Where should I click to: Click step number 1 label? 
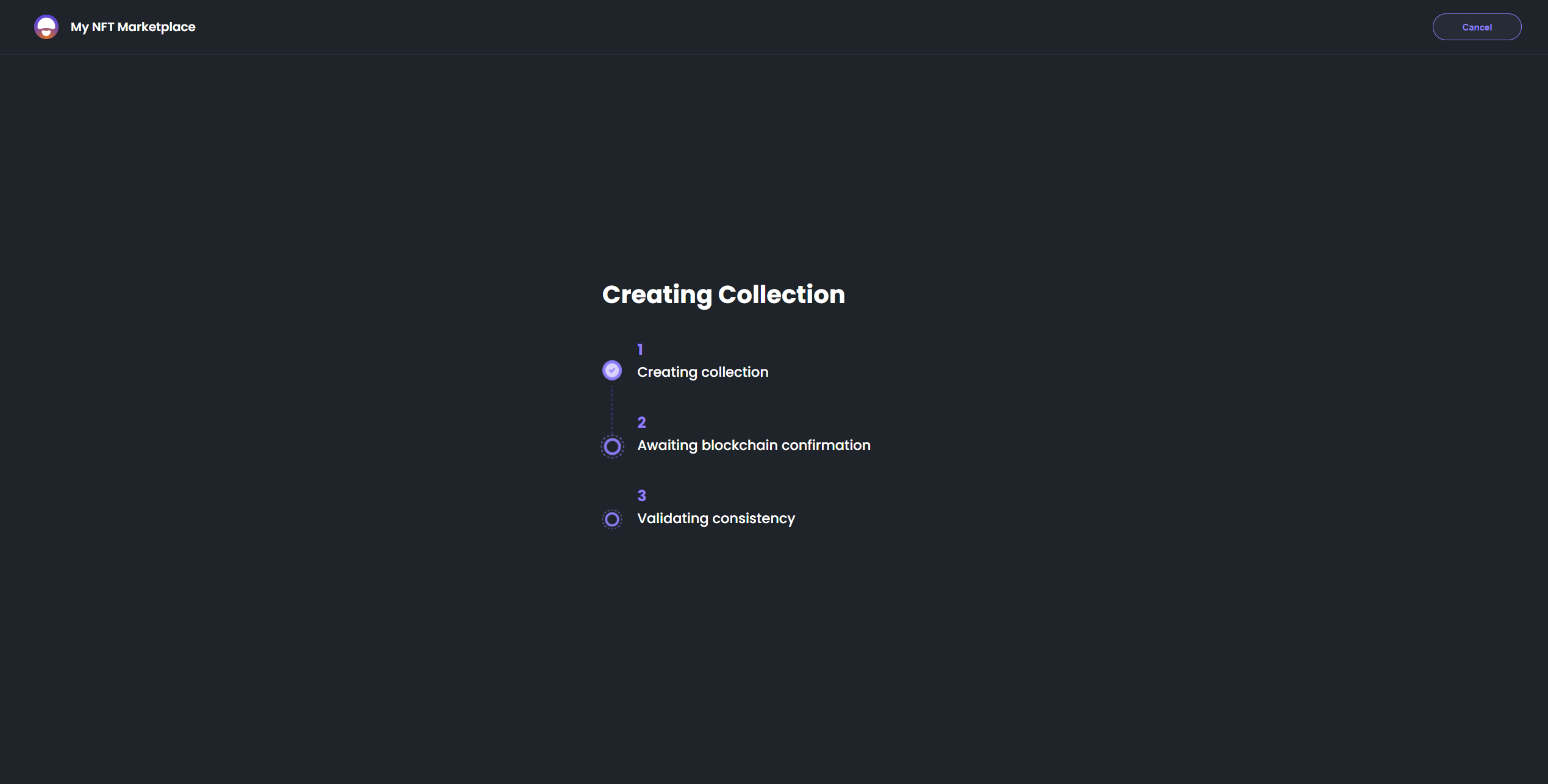640,349
